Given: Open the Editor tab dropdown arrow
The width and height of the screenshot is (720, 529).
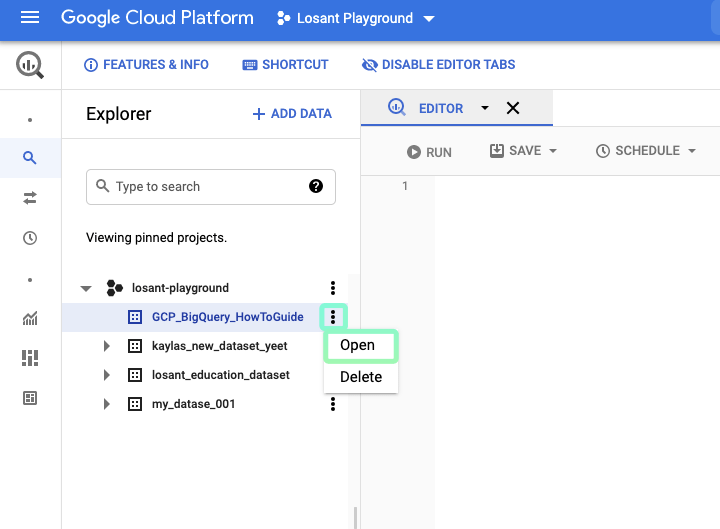Looking at the screenshot, I should 484,108.
